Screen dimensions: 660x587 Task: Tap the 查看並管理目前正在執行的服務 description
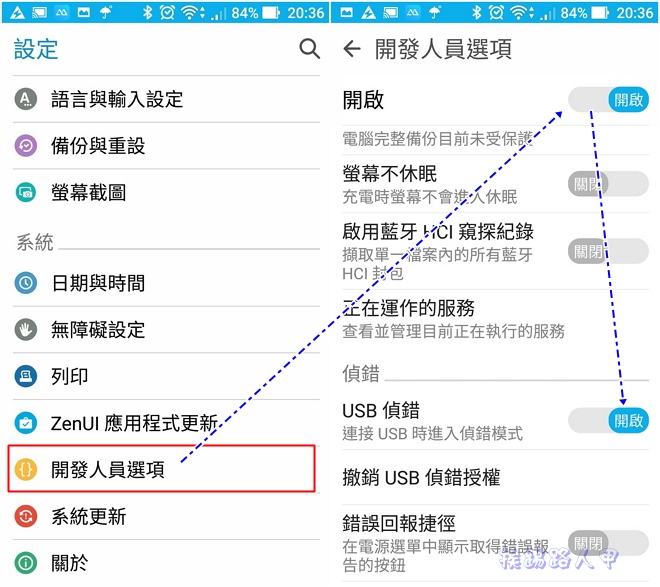tap(453, 331)
